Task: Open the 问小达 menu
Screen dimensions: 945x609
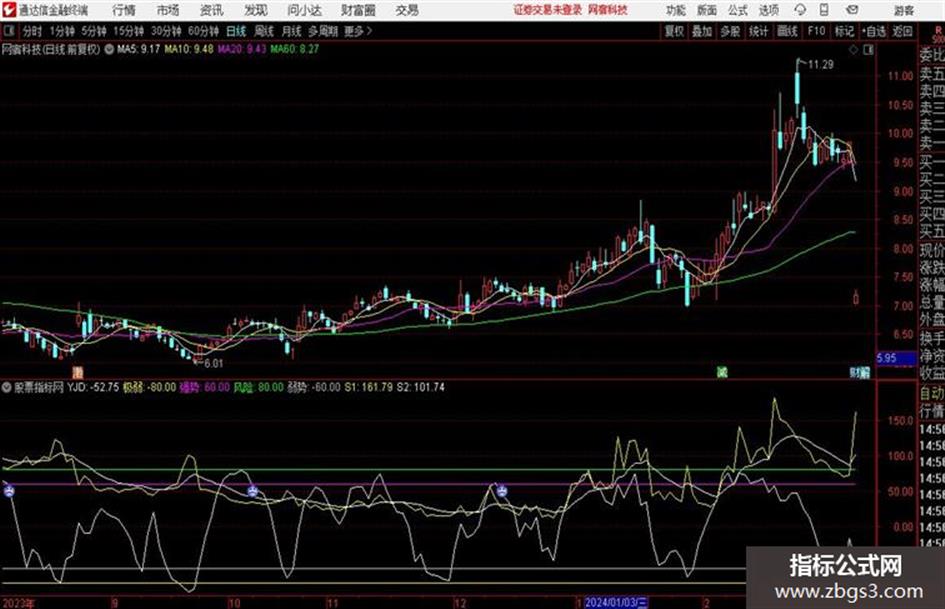Action: tap(304, 10)
